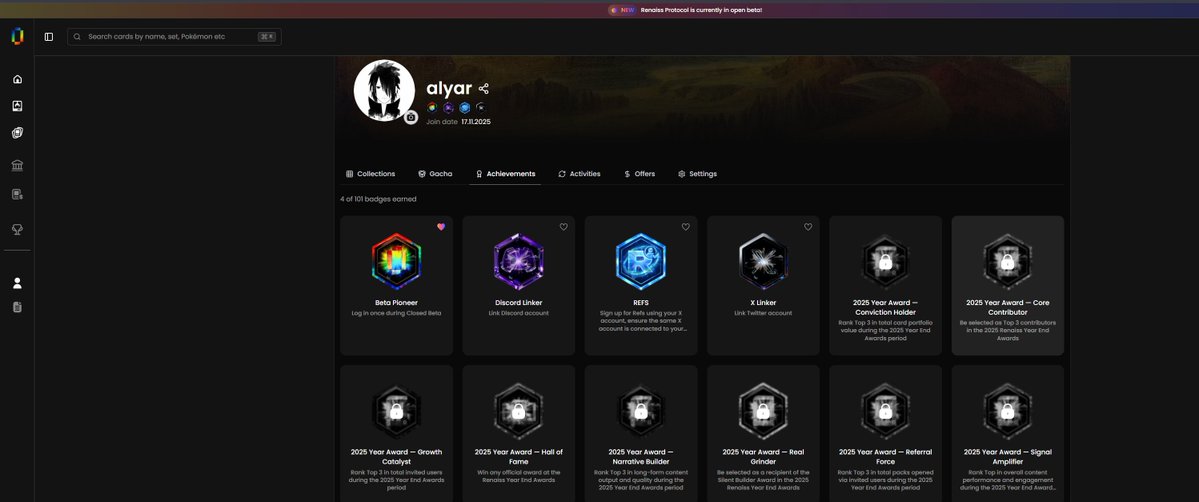Click the X Linker badge hexagon
The width and height of the screenshot is (1199, 502).
[763, 262]
